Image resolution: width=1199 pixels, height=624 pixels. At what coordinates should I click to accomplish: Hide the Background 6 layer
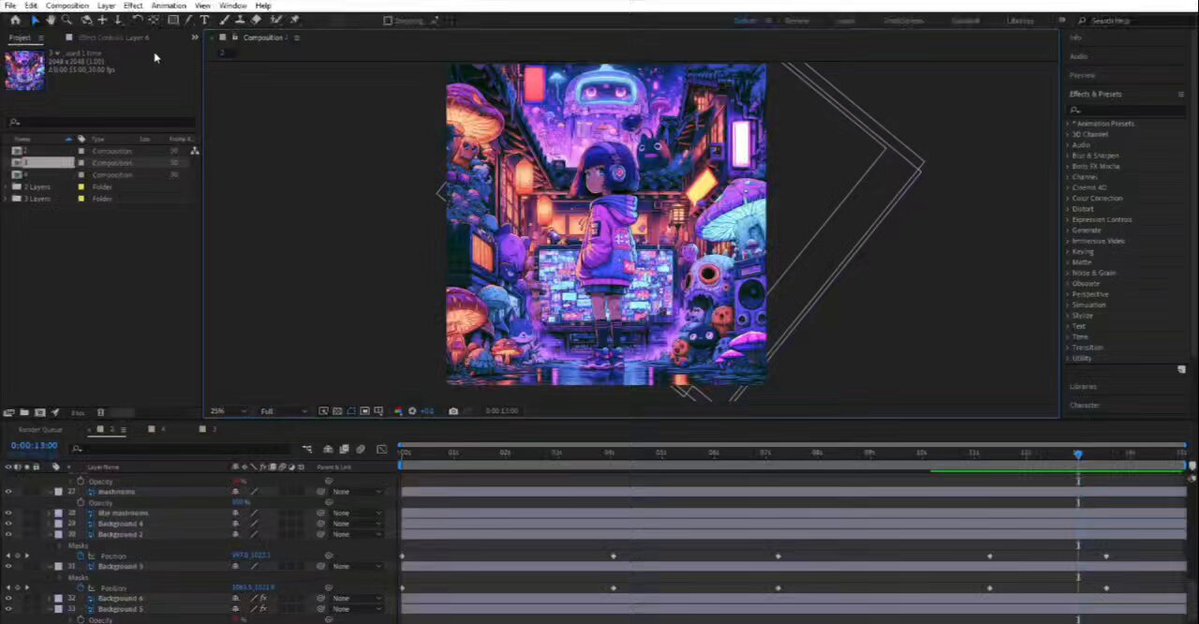pos(8,599)
